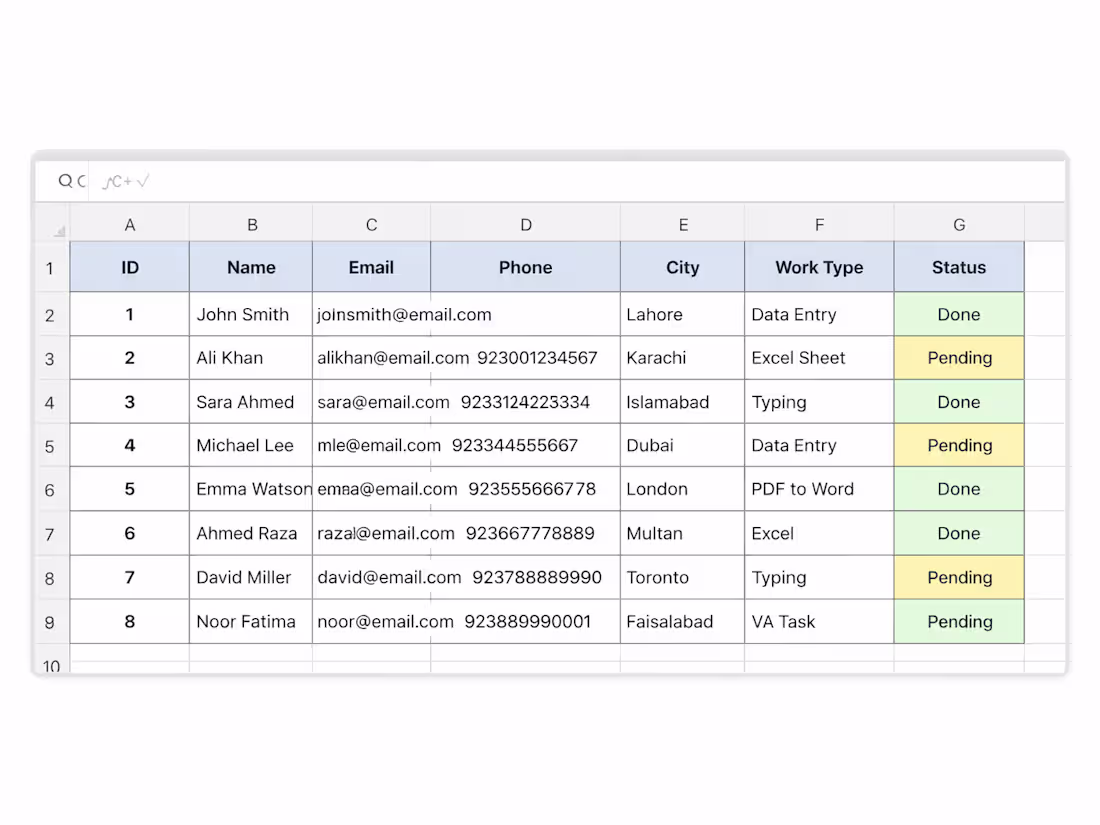Select the "Ali Khan" name cell
This screenshot has height=825, width=1100.
click(x=251, y=358)
